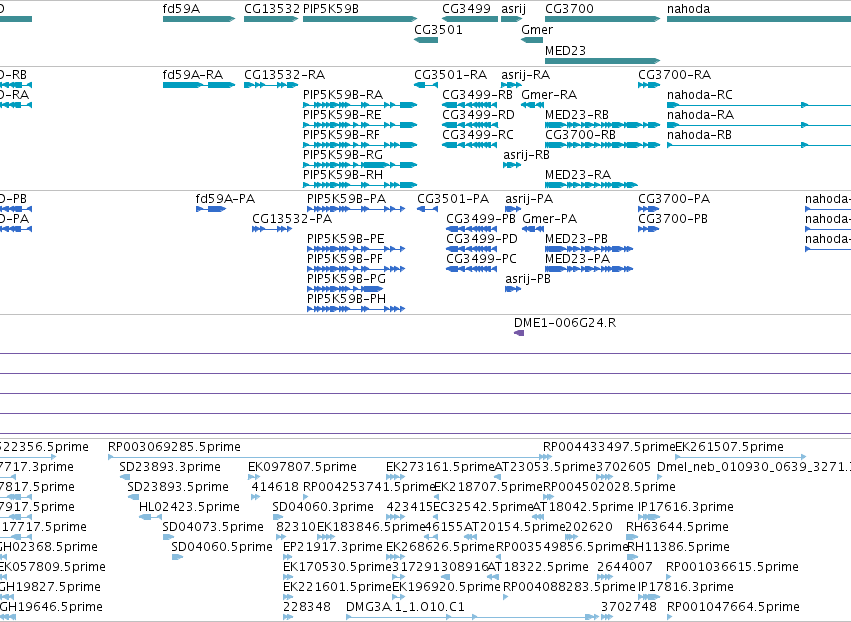This screenshot has height=622, width=851.
Task: Select the CG13532-RA transcript label
Action: [x=284, y=75]
